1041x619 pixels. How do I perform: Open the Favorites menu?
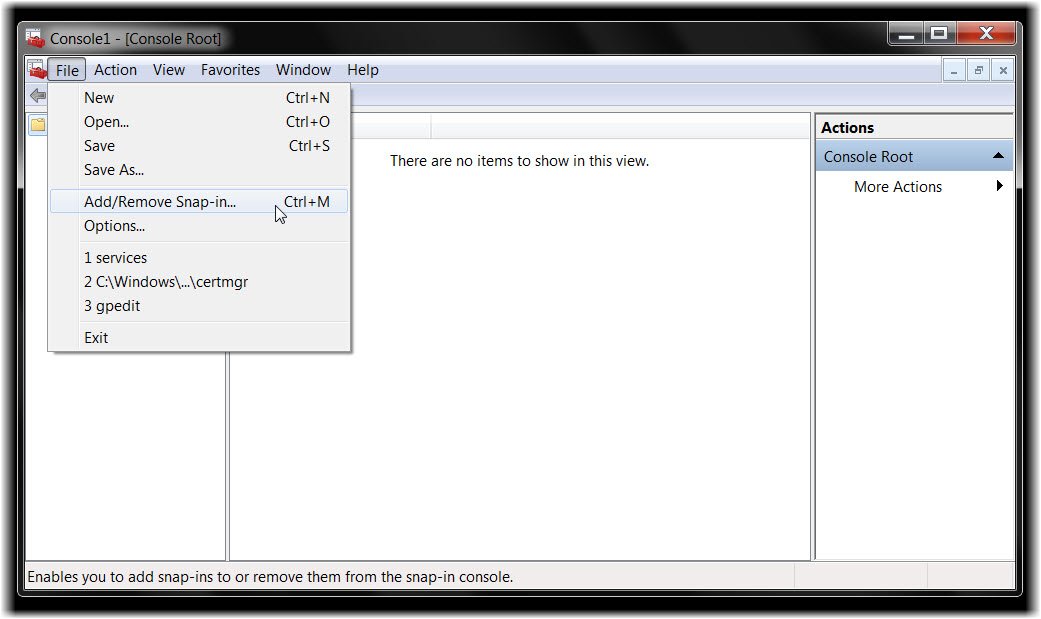230,70
